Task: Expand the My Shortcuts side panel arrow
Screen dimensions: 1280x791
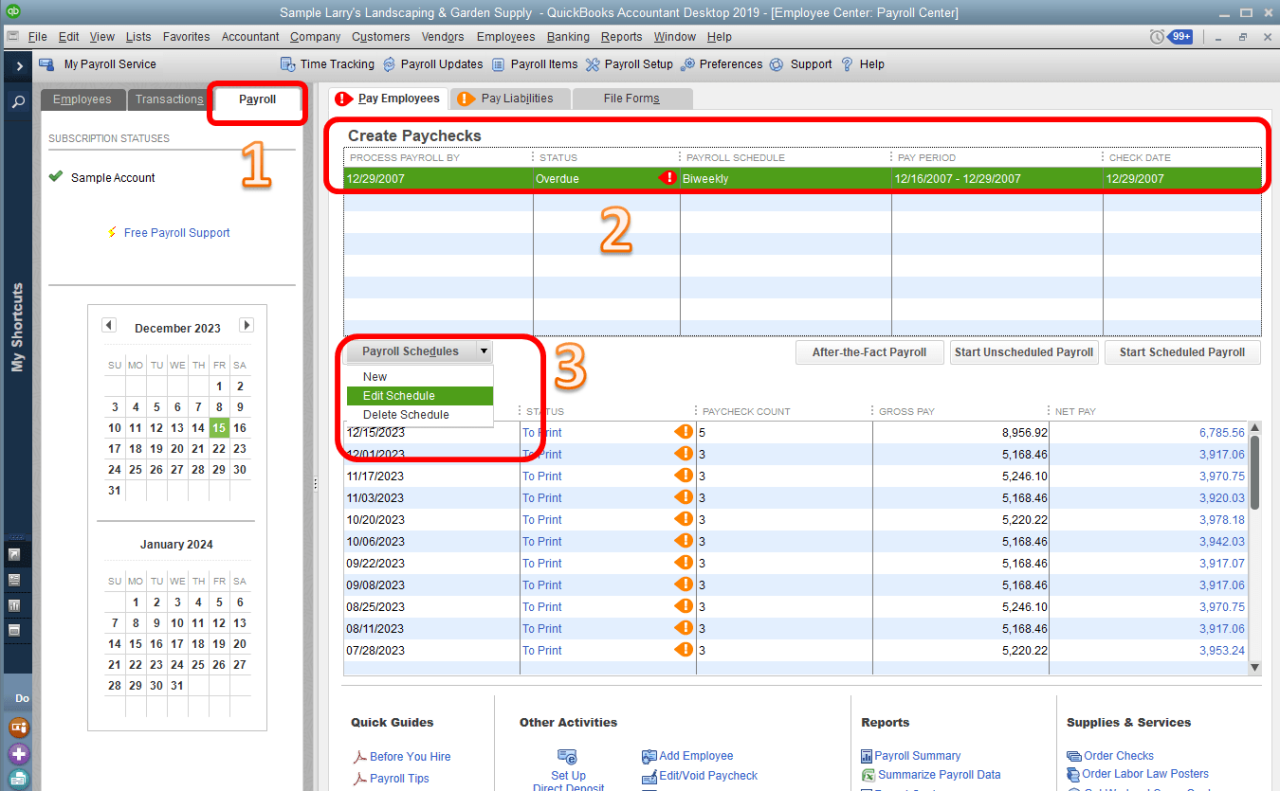Action: [x=17, y=67]
